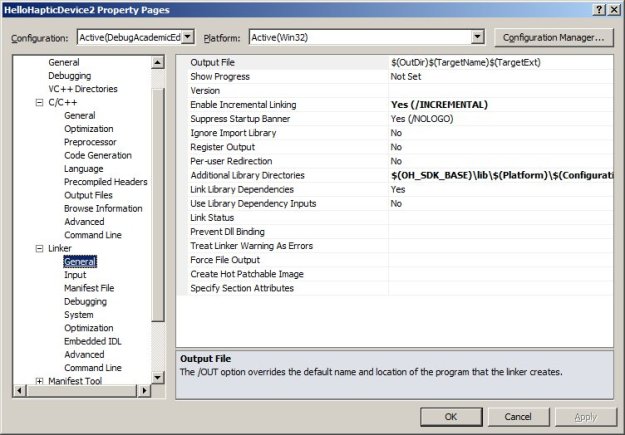Select Input under the Linker node
Viewport: 625px width, 435px height.
click(x=75, y=275)
